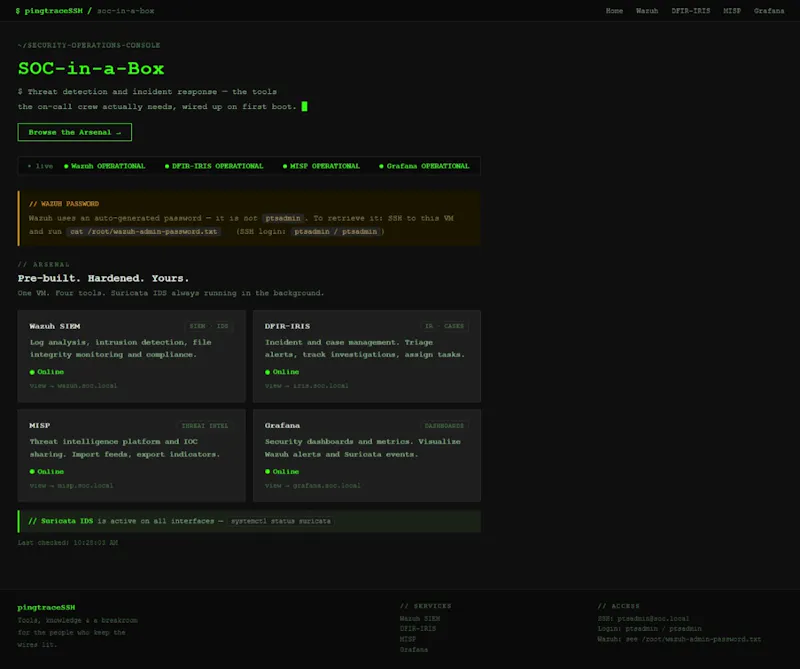Open the Grafana card title
Screen dimensions: 800x669
[282, 425]
